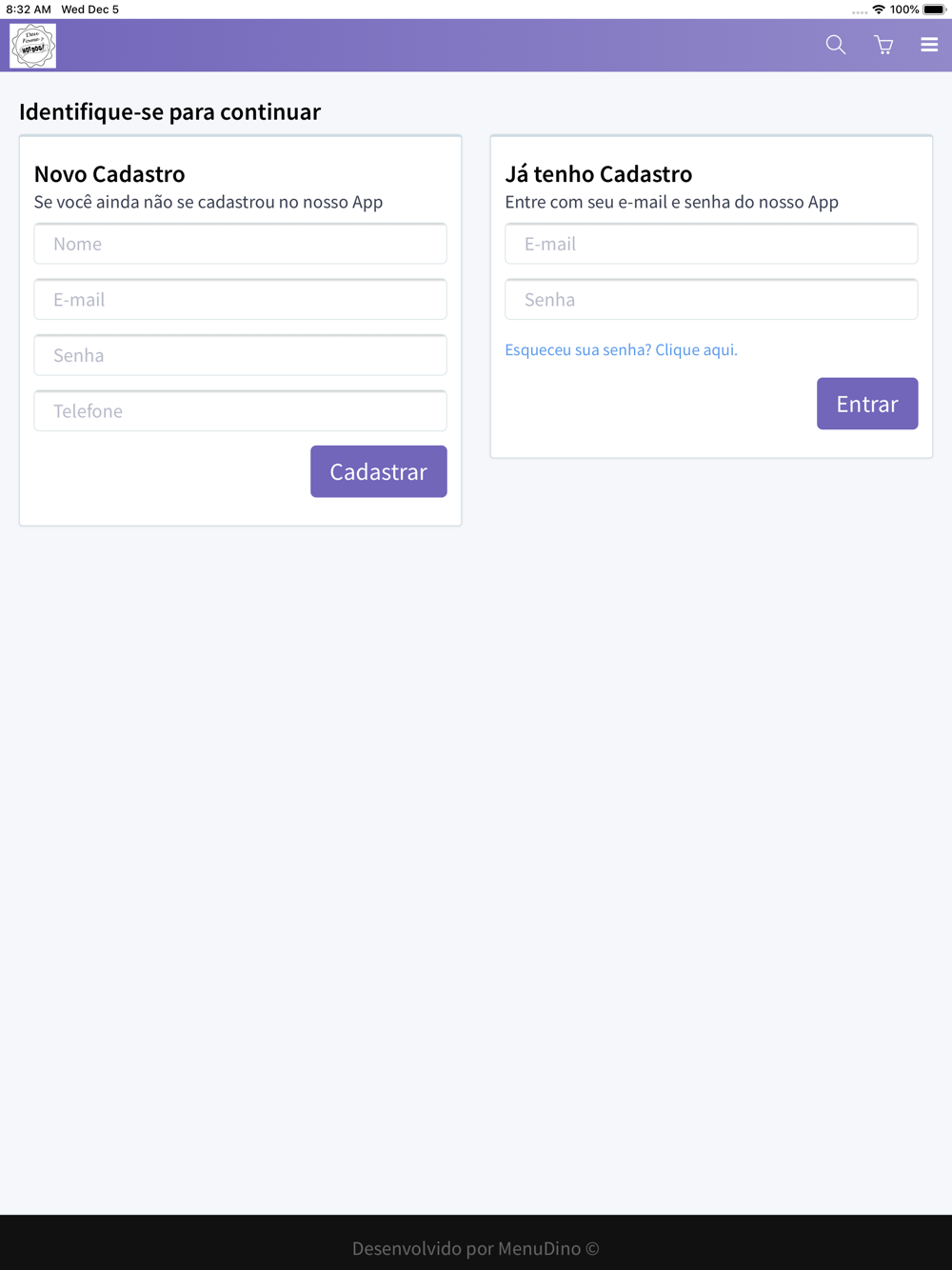Open the hamburger menu icon

929,45
